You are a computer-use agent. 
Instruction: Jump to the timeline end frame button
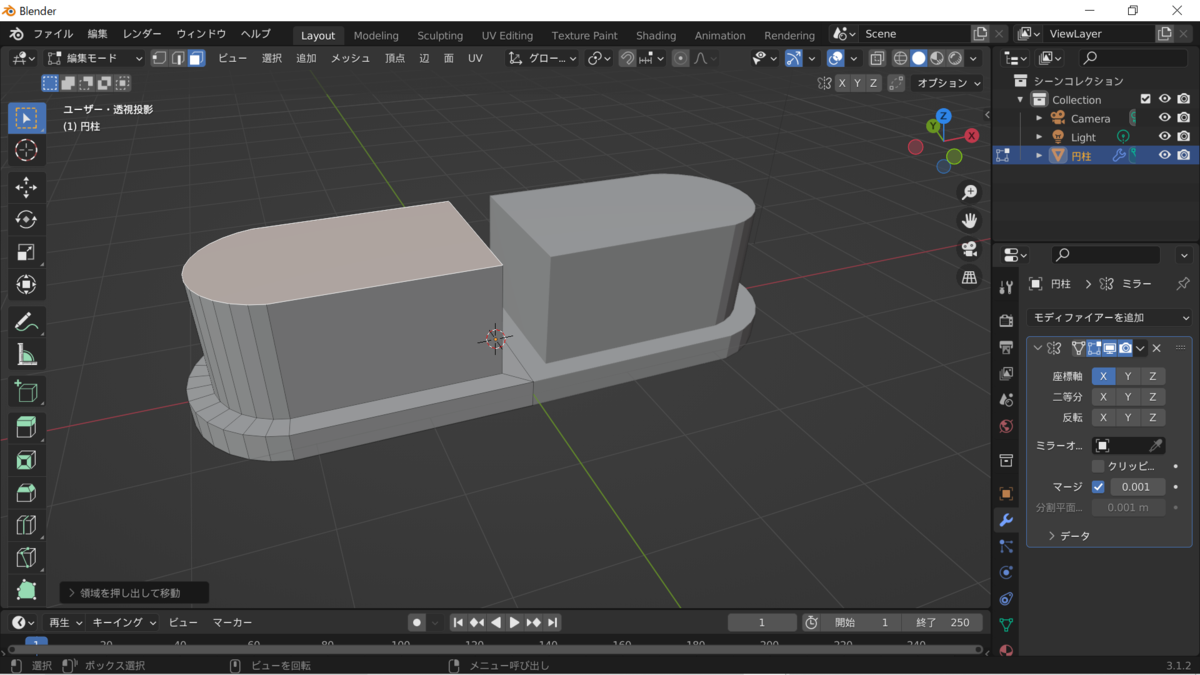point(551,622)
